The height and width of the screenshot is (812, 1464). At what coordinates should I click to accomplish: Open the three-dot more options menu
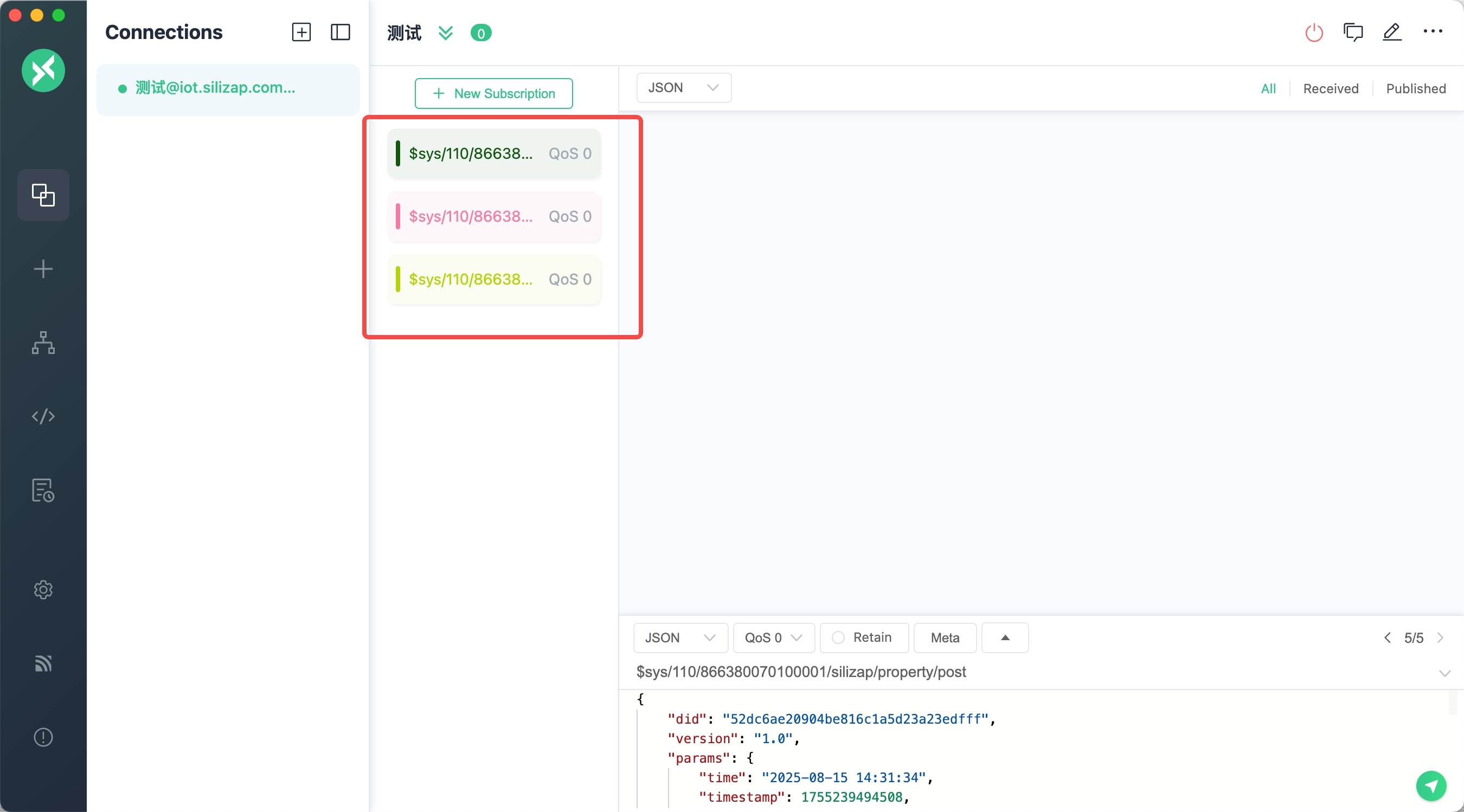click(1432, 32)
